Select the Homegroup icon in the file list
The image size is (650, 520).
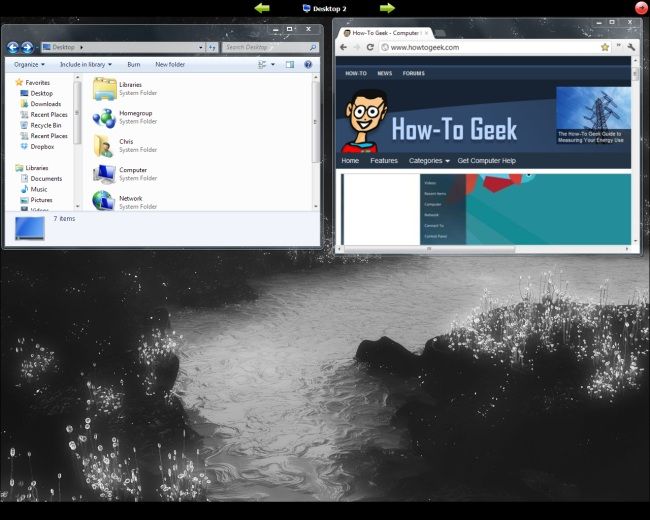[x=104, y=117]
